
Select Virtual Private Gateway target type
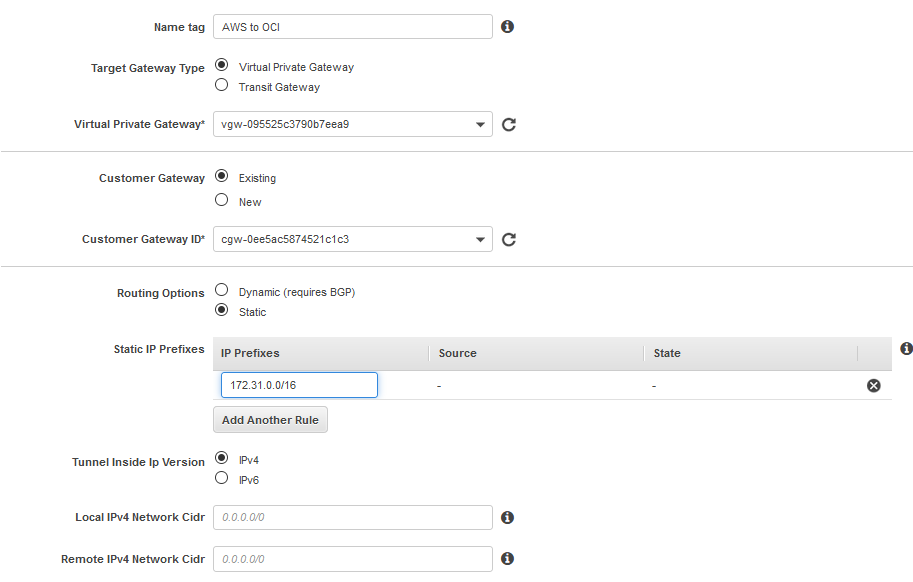click(x=222, y=66)
